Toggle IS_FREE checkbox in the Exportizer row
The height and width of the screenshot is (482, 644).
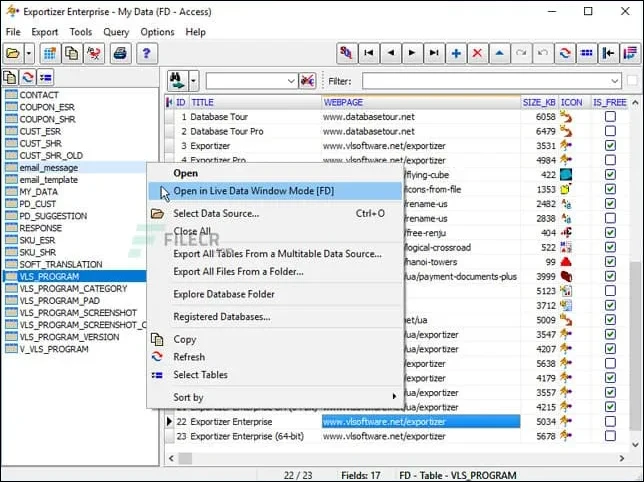(x=610, y=145)
